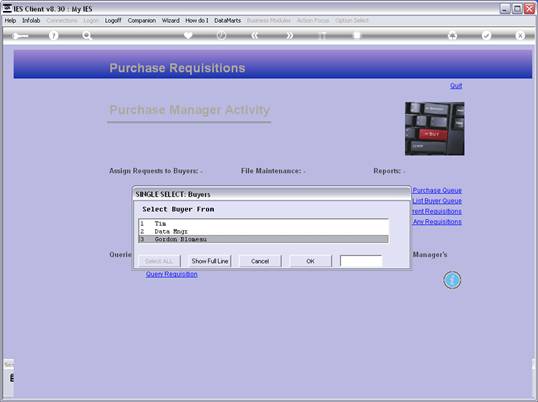538x402 pixels.
Task: Select Data Mngr in buyers list
Action: pyautogui.click(x=263, y=232)
